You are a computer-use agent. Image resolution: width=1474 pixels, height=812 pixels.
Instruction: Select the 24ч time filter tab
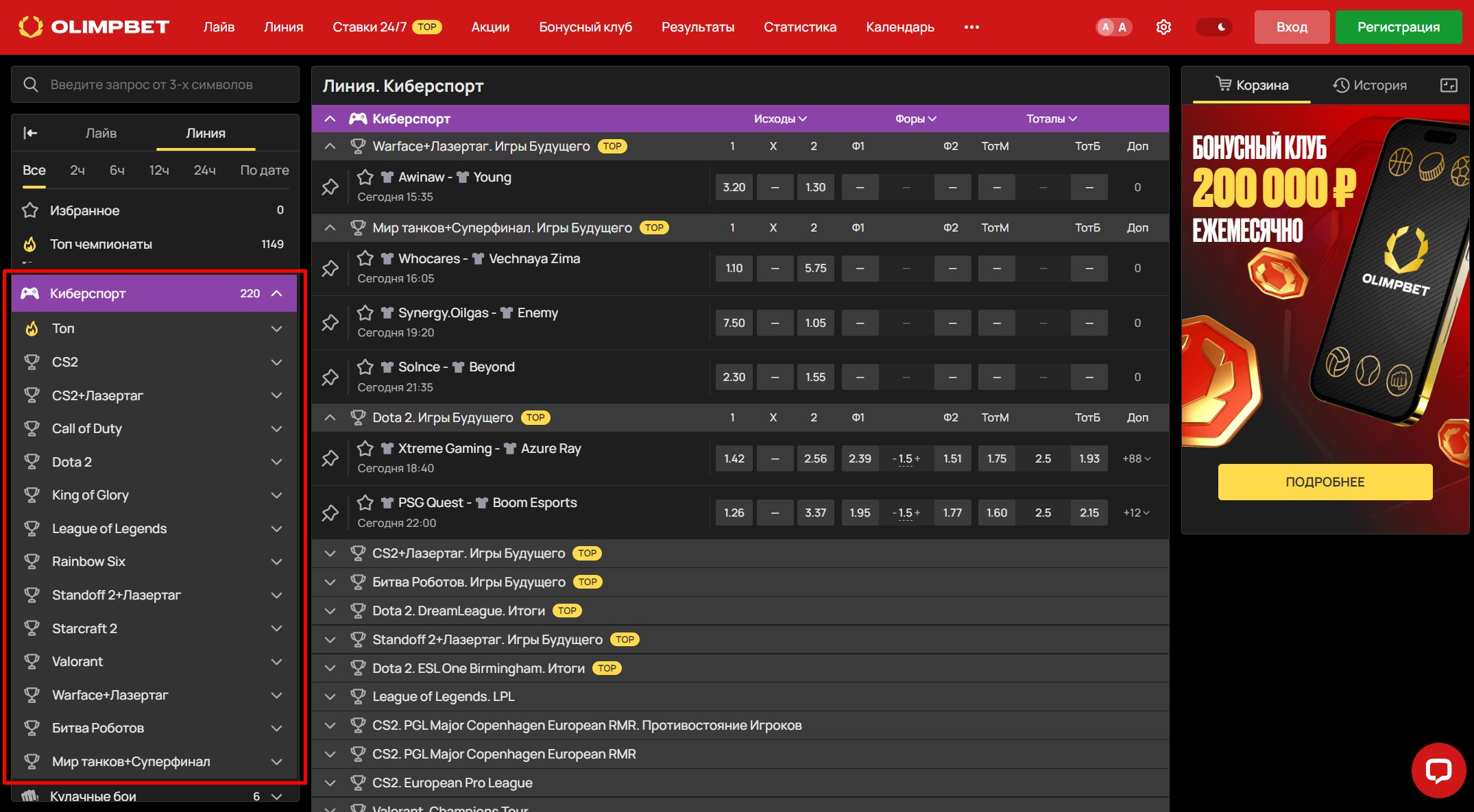204,170
